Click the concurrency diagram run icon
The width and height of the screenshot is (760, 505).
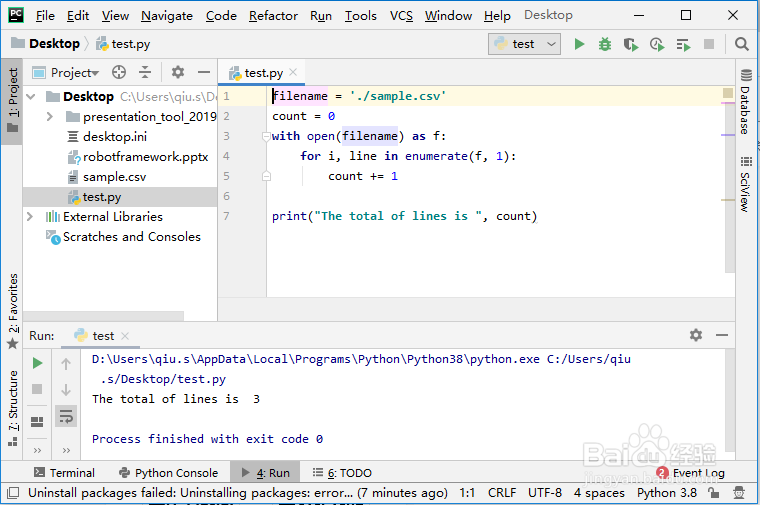tap(683, 45)
